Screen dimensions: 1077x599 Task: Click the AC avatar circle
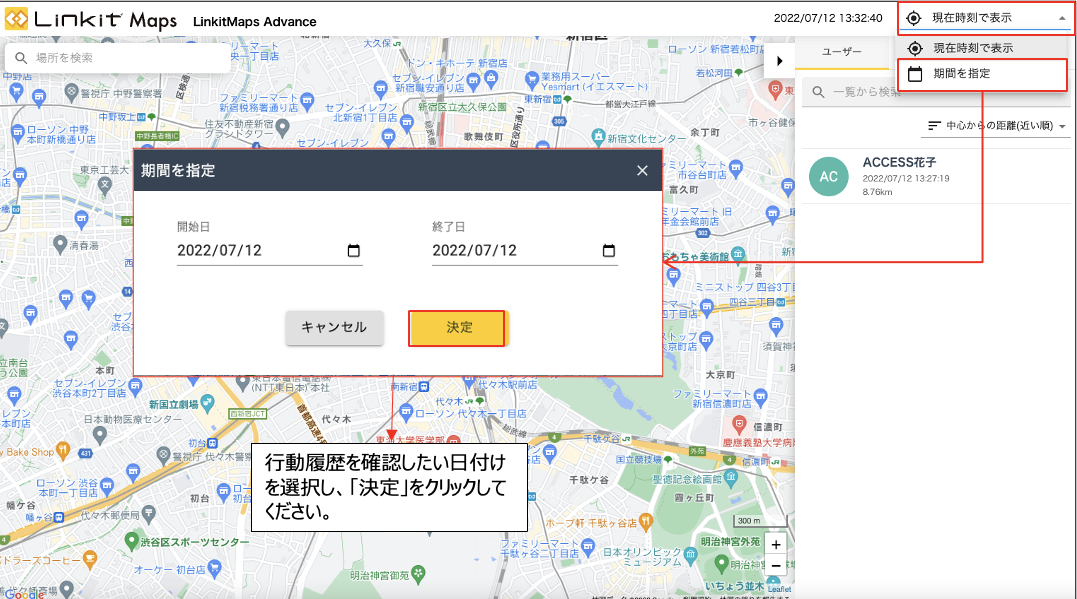click(828, 177)
